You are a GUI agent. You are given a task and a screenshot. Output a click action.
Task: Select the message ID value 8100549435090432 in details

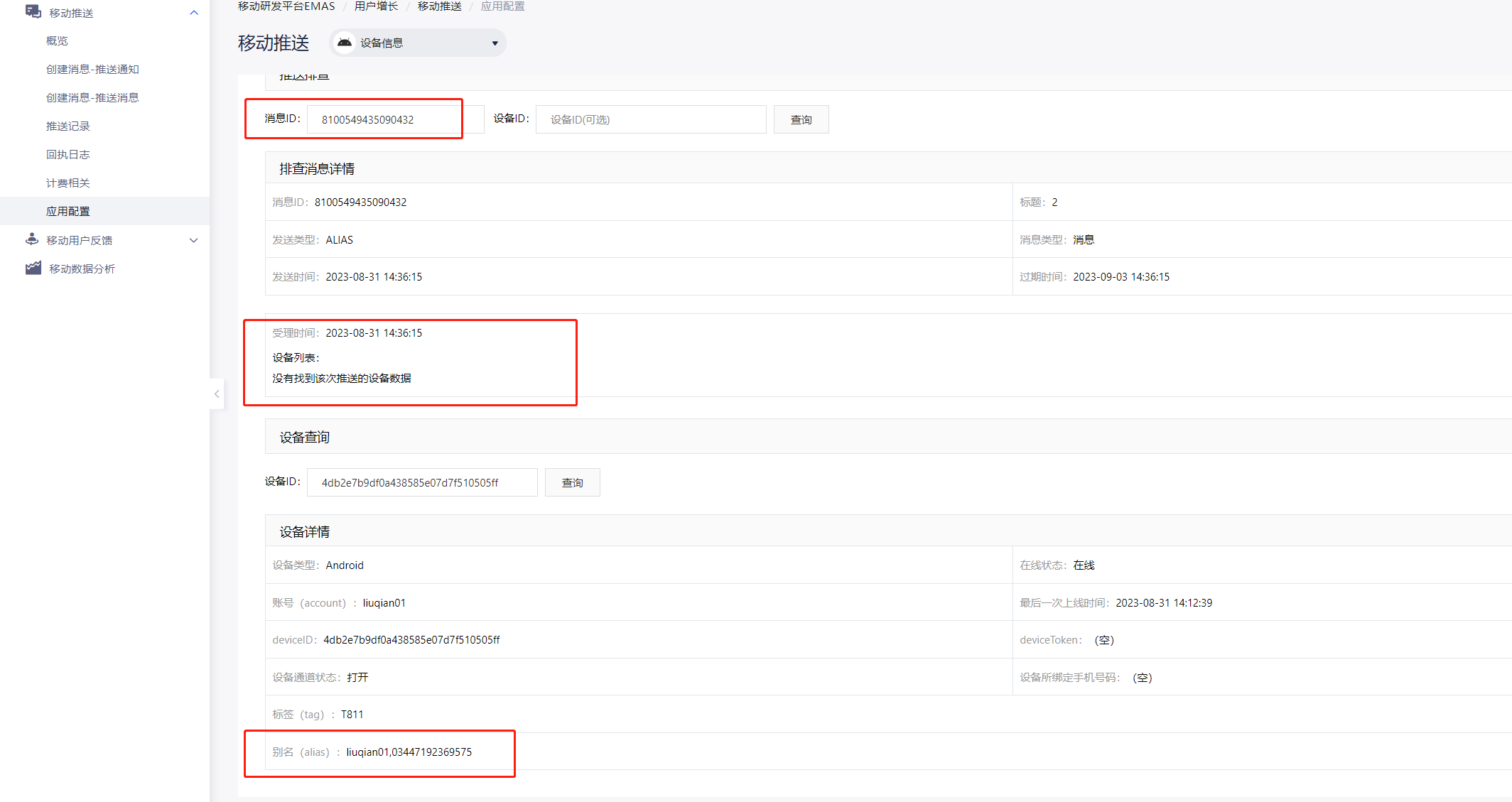[361, 202]
